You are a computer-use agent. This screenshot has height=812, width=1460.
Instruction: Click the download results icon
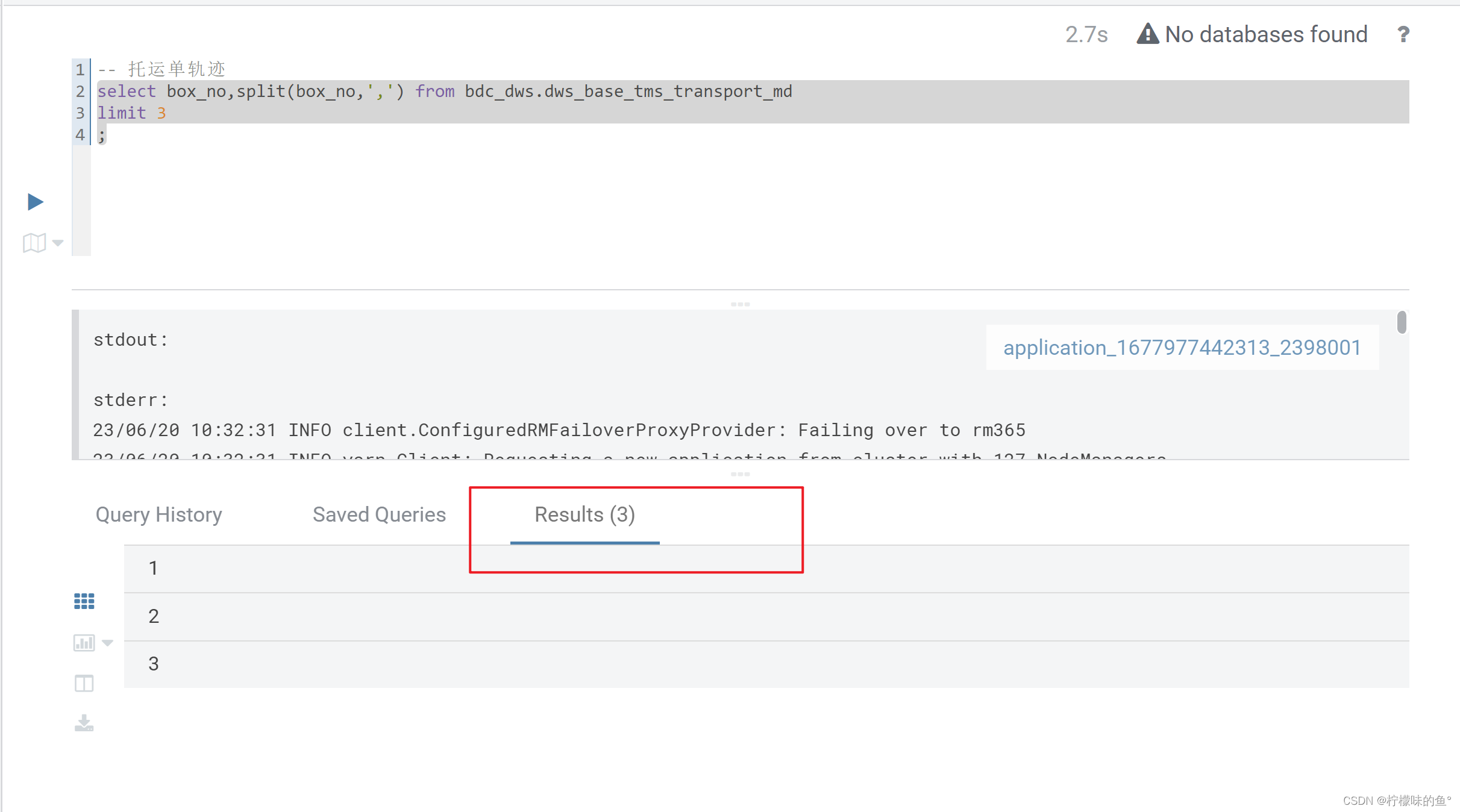point(84,723)
